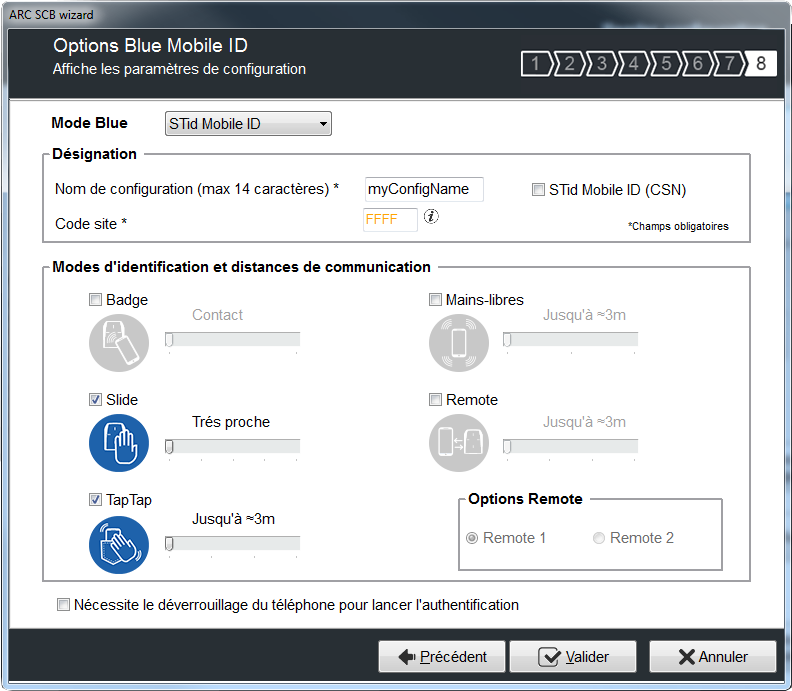
Task: Open the Mode Blue dropdown
Action: tap(247, 124)
